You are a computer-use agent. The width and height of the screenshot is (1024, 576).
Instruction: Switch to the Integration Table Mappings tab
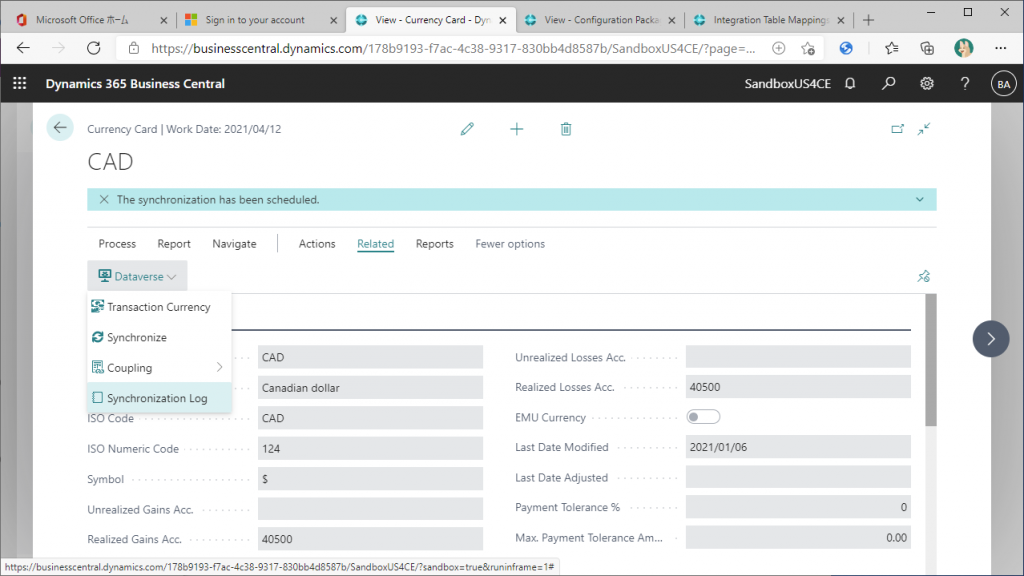click(771, 20)
